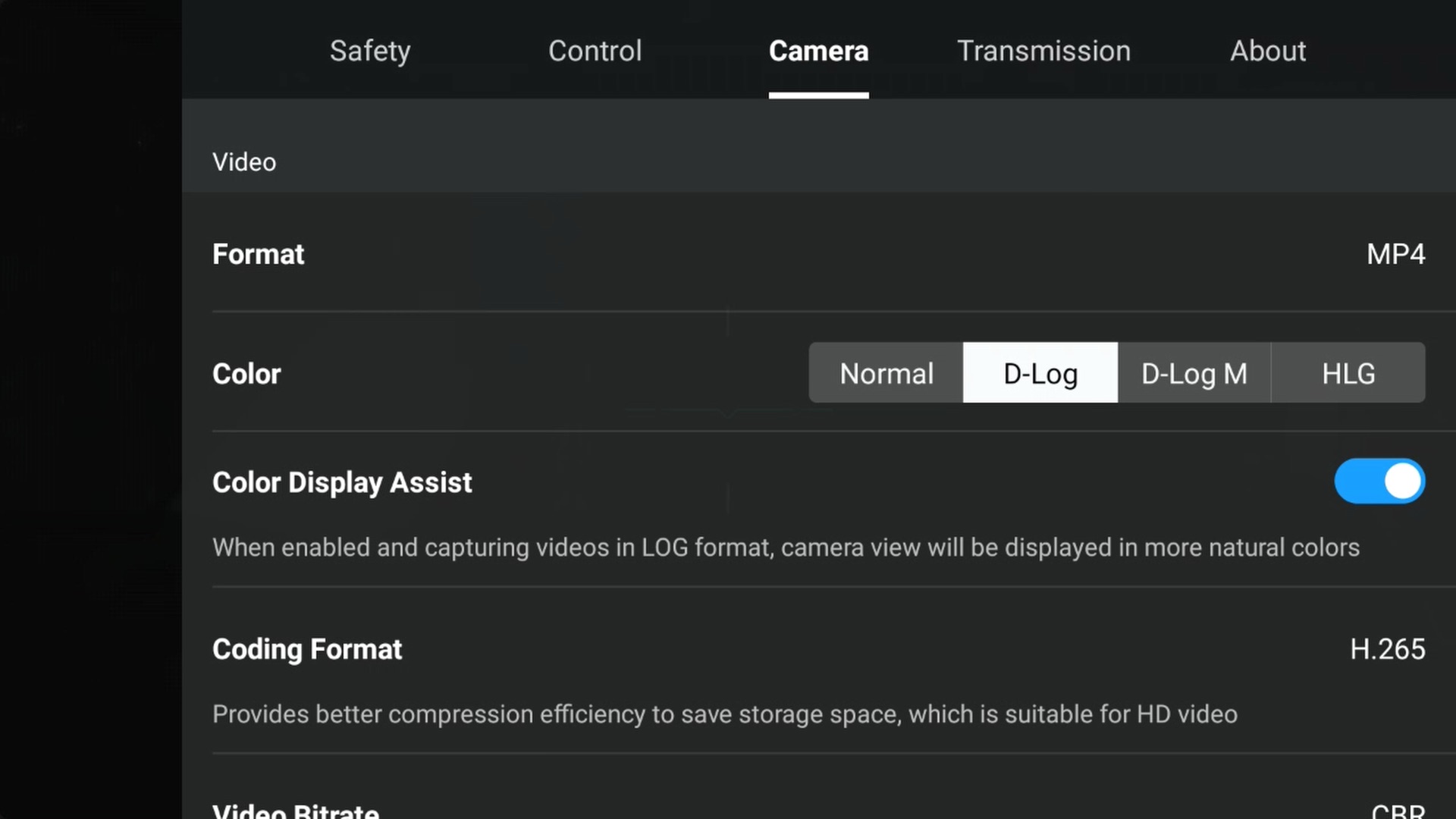Switch color mode to D-Log M
Viewport: 1456px width, 819px height.
(x=1194, y=373)
